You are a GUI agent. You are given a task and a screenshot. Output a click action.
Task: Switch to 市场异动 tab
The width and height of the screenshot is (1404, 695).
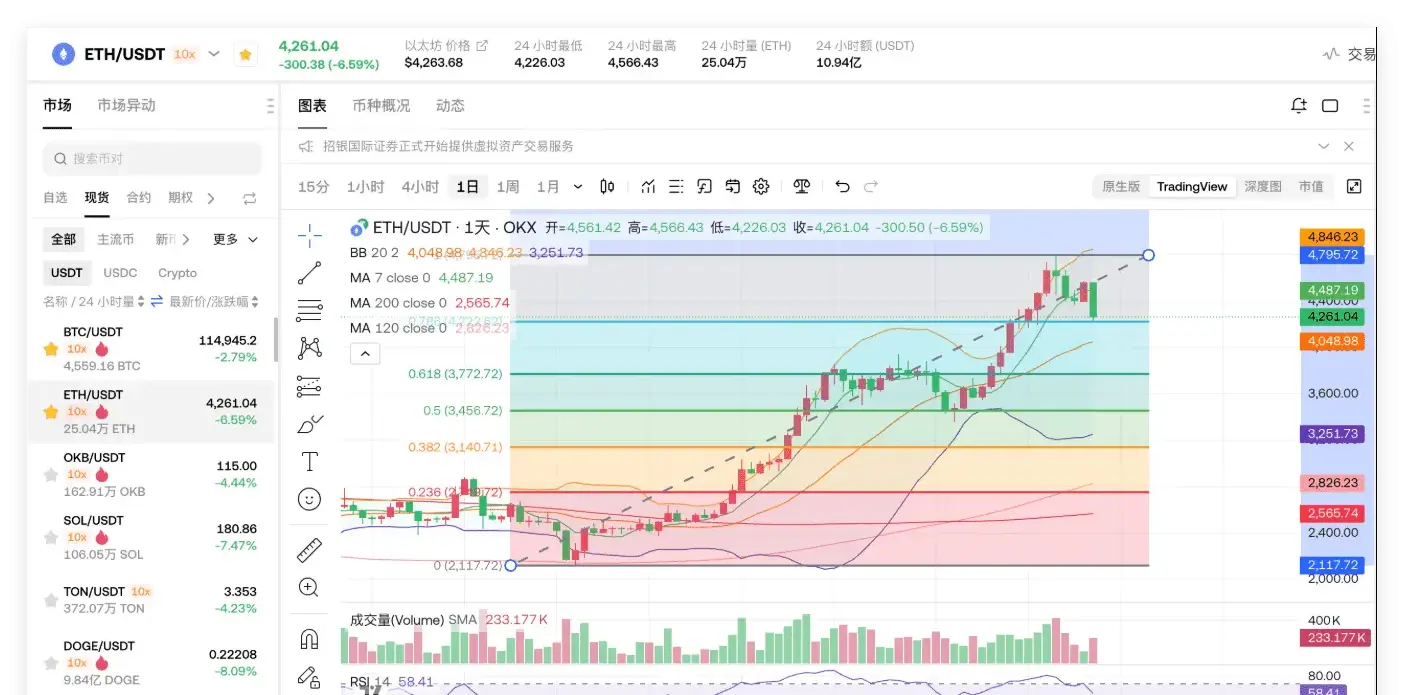coord(126,105)
